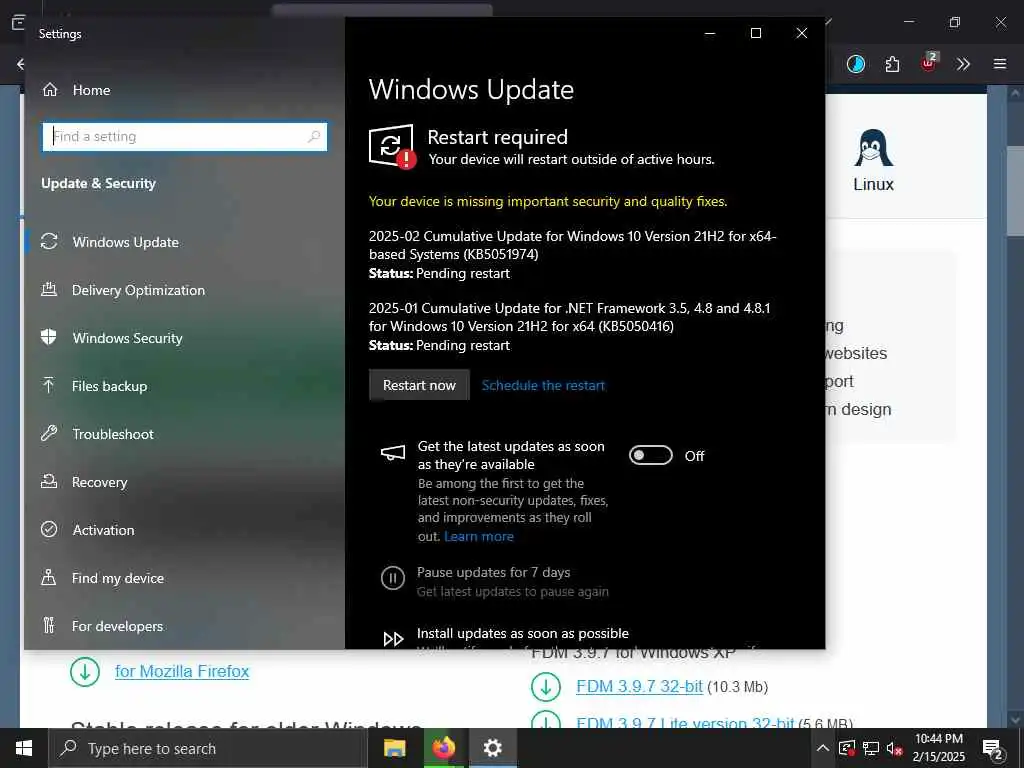Viewport: 1024px width, 768px height.
Task: Click the uBlock Origin icon in Firefox
Action: pyautogui.click(x=929, y=63)
